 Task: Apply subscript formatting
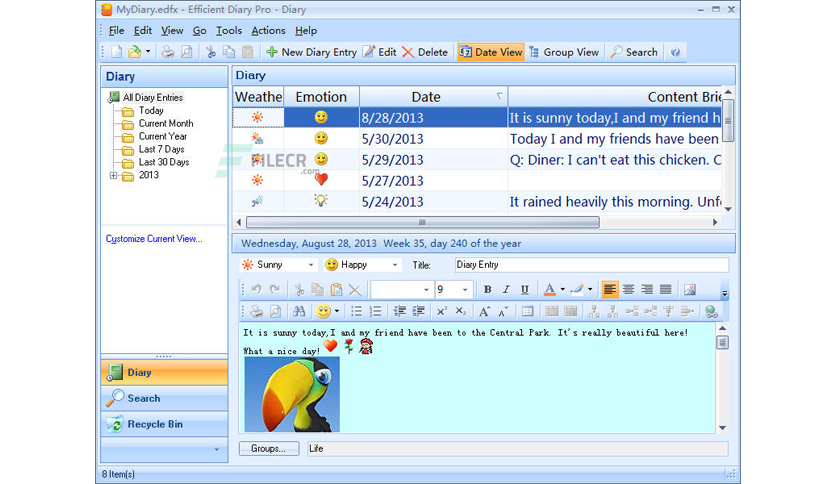point(461,311)
